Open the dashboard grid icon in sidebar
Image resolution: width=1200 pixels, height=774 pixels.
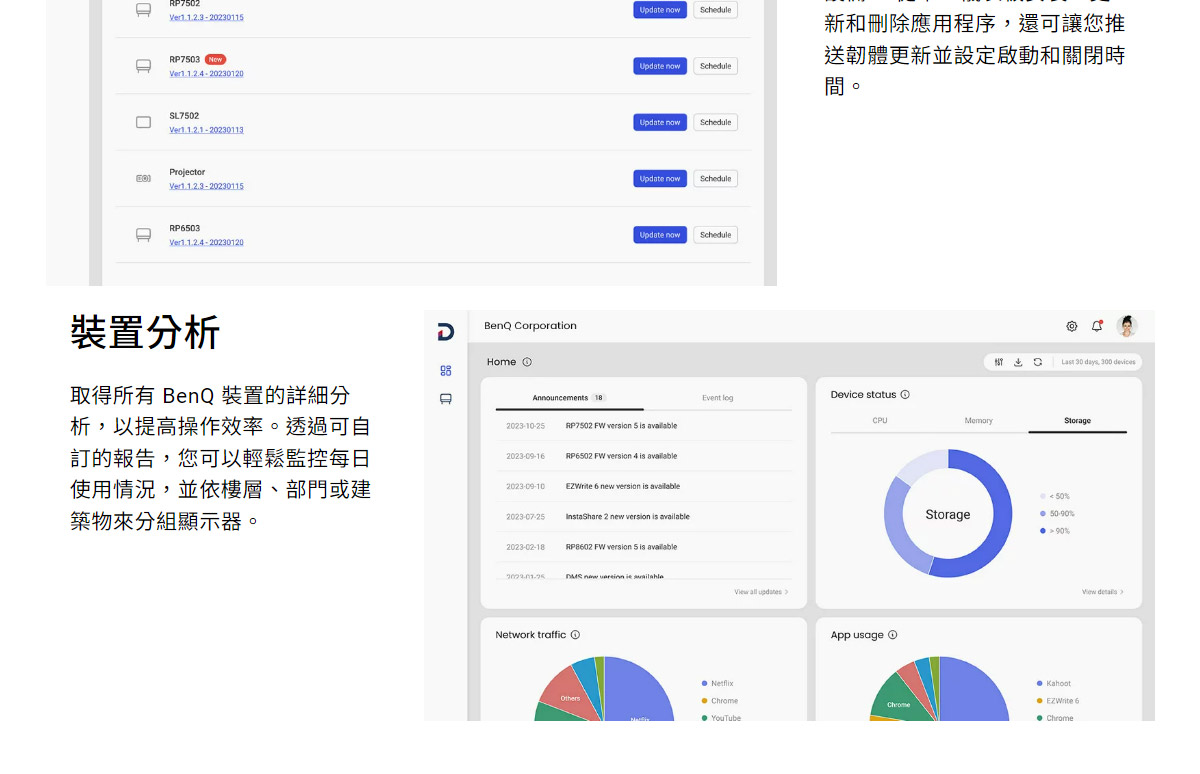click(446, 370)
